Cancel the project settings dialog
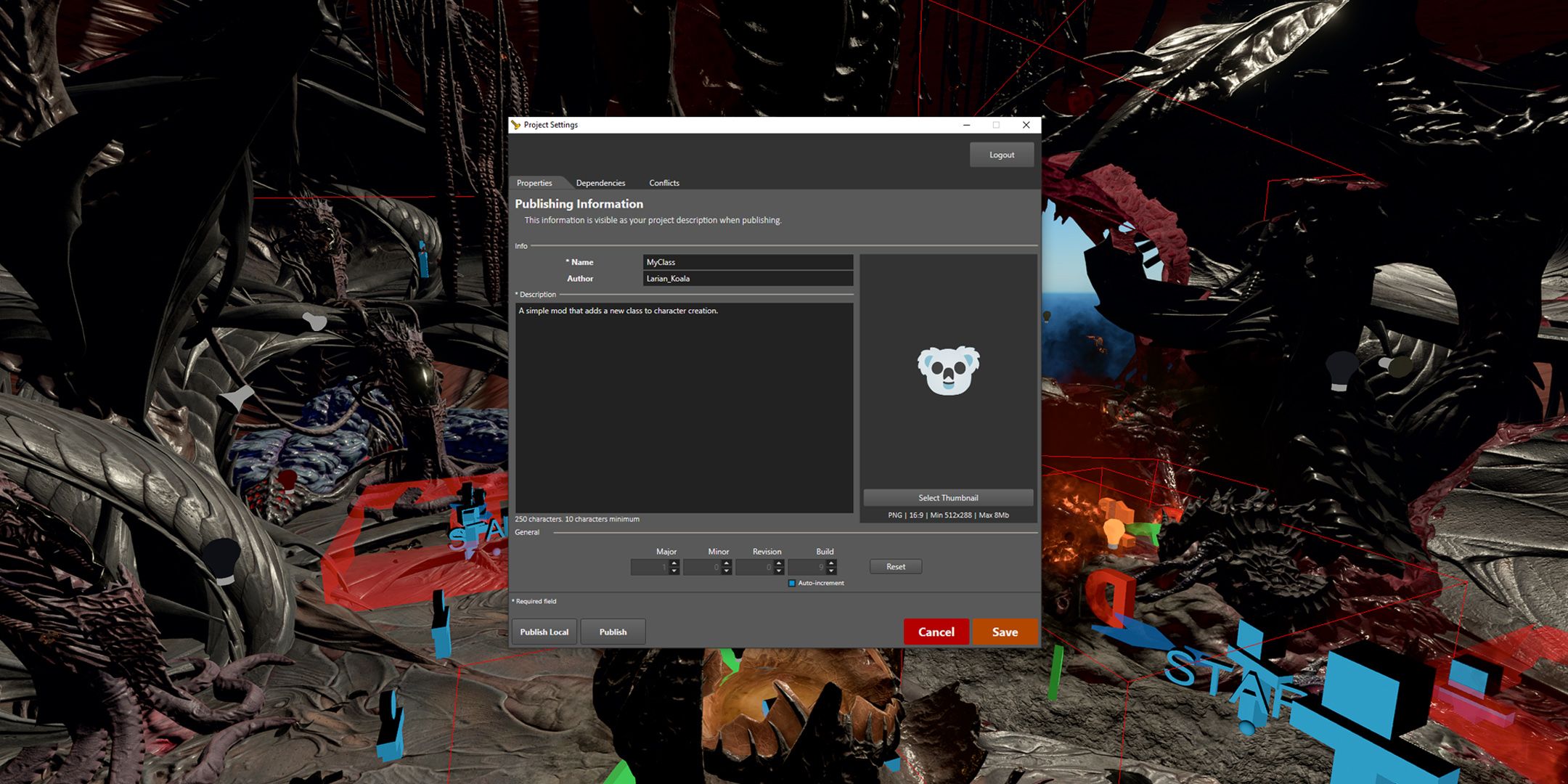Viewport: 1568px width, 784px height. pyautogui.click(x=934, y=631)
